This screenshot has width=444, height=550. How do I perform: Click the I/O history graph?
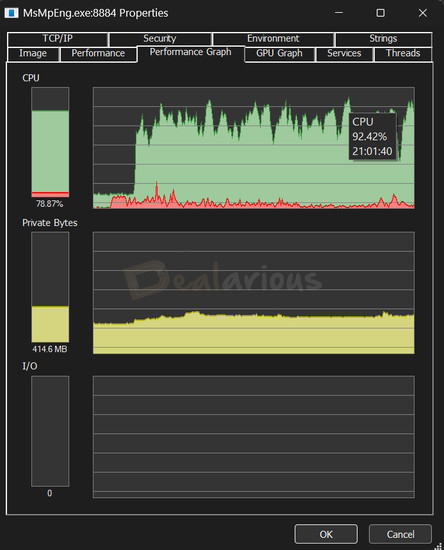pos(254,437)
